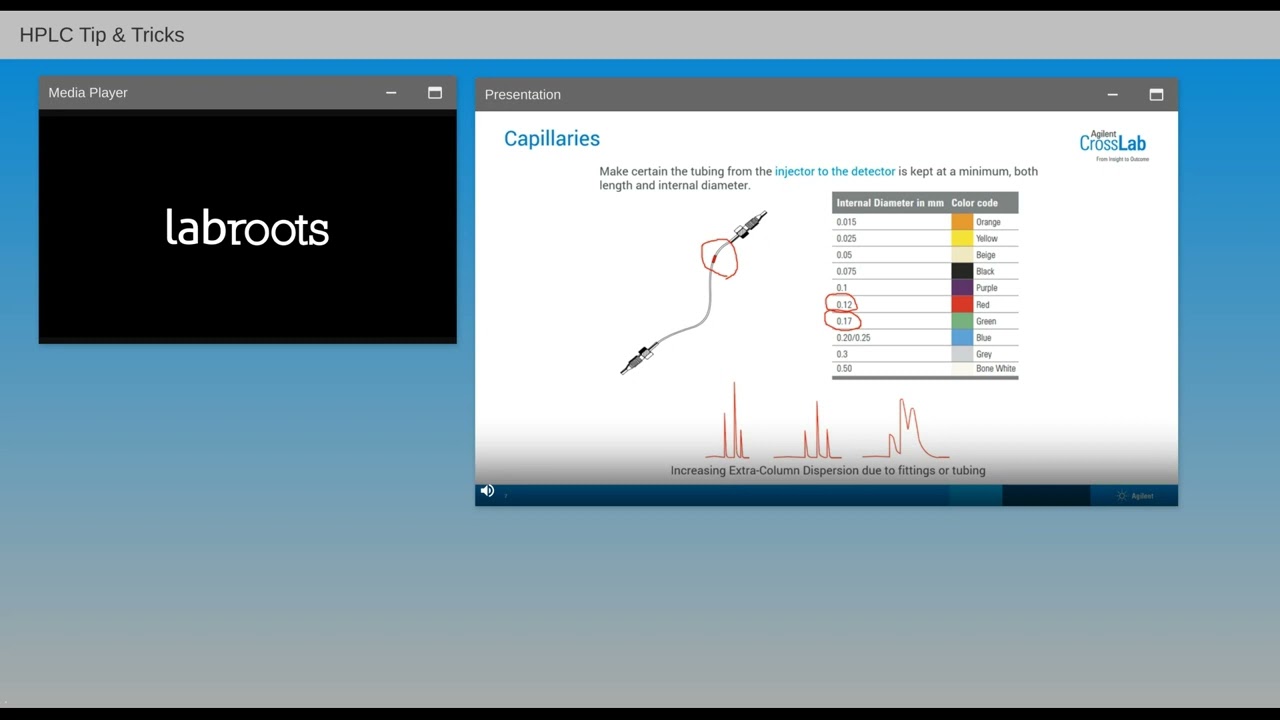Click the 'Capillaries' slide heading
The width and height of the screenshot is (1280, 720).
click(552, 139)
